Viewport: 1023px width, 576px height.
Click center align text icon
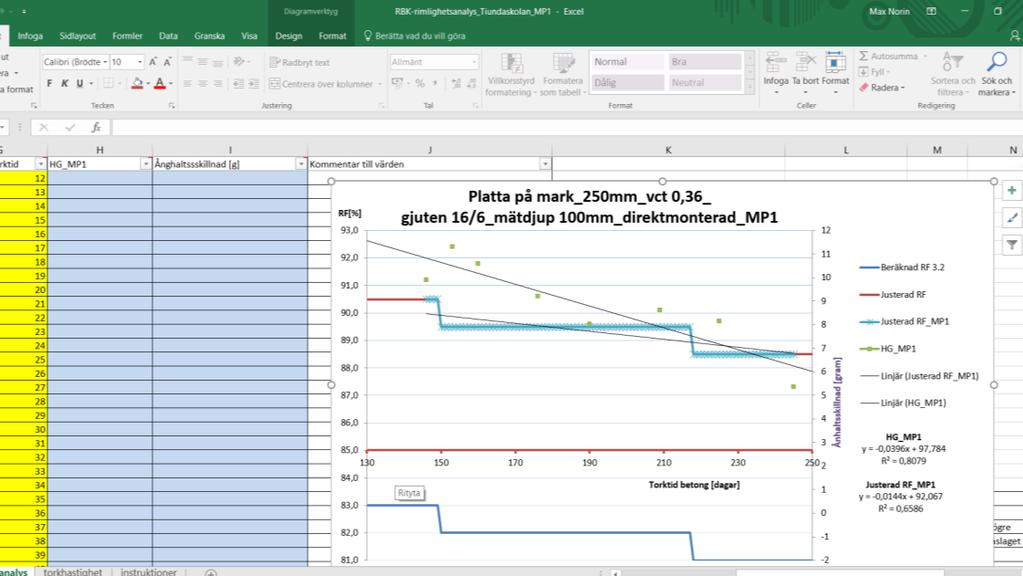click(x=203, y=83)
